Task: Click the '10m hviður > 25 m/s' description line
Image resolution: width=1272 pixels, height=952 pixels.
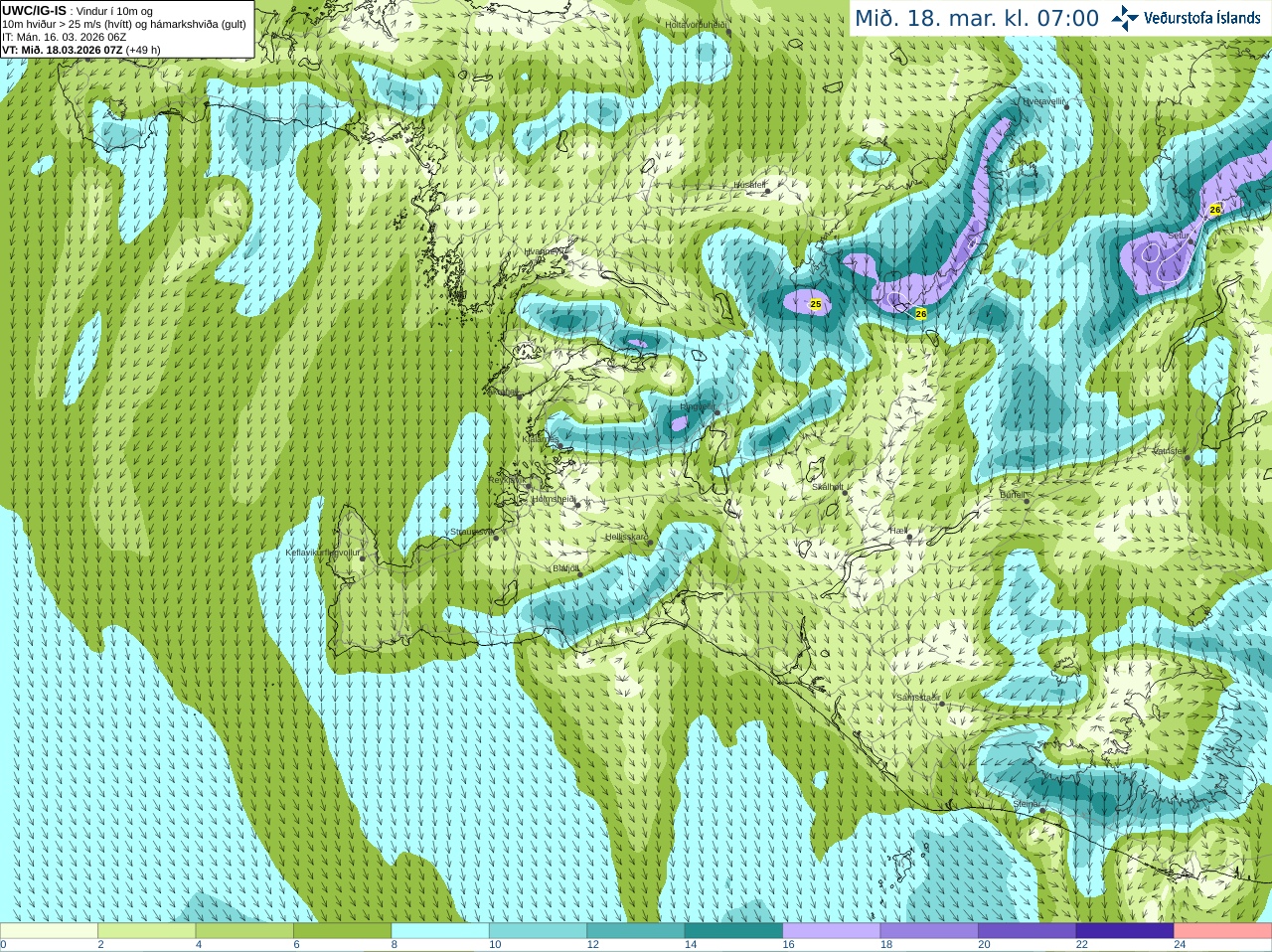Action: point(124,24)
